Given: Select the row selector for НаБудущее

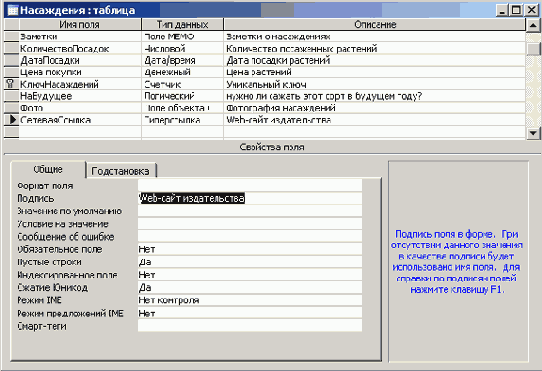Looking at the screenshot, I should point(11,96).
